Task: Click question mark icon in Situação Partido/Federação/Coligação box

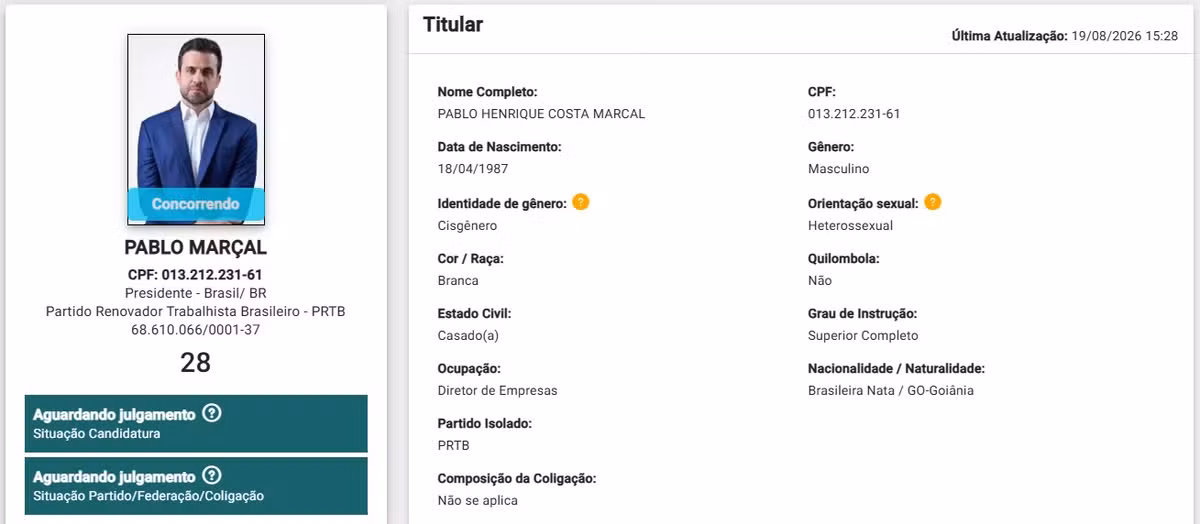Action: [211, 476]
